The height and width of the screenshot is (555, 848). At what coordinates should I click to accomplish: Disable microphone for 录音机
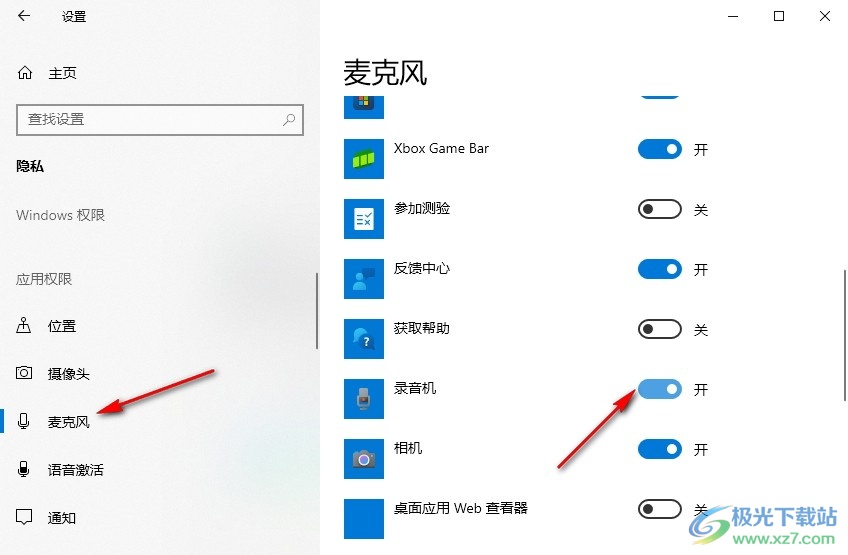click(x=660, y=389)
